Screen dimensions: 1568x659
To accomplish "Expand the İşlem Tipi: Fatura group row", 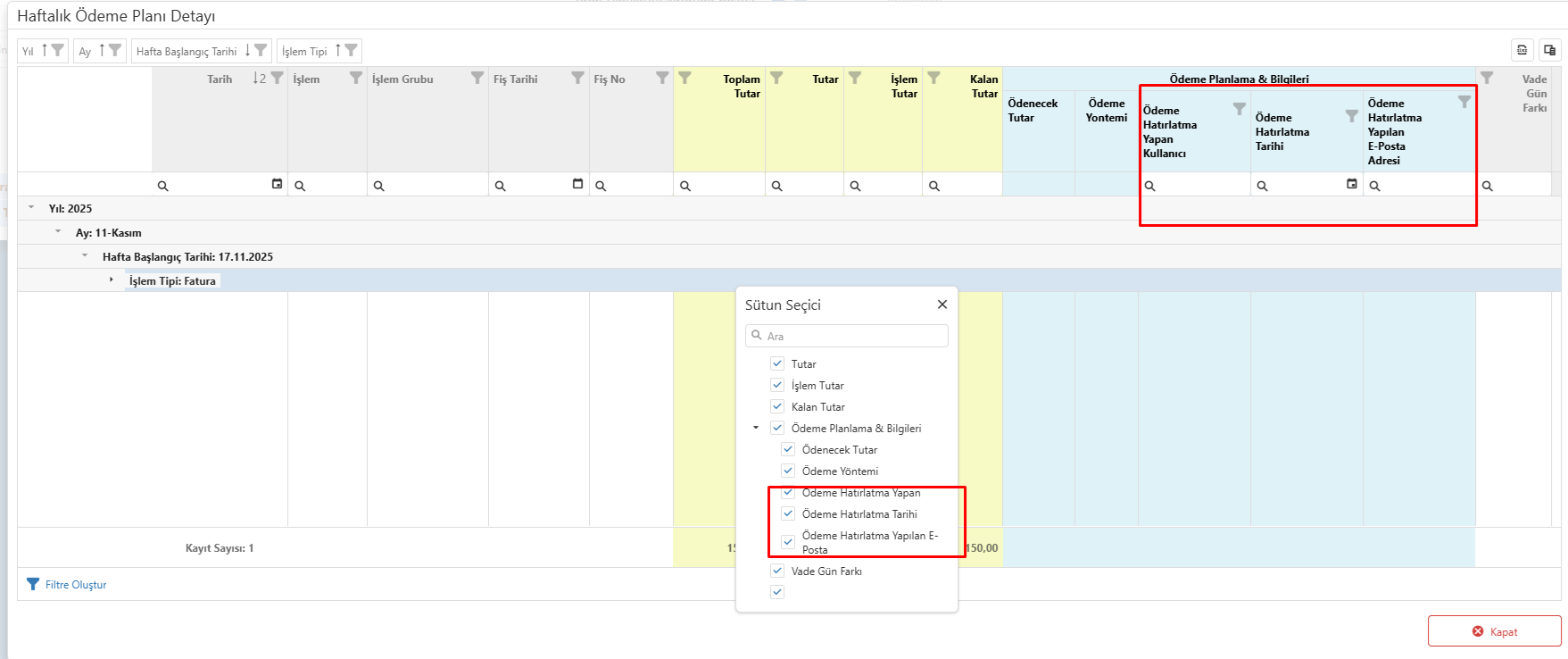I will (x=112, y=279).
